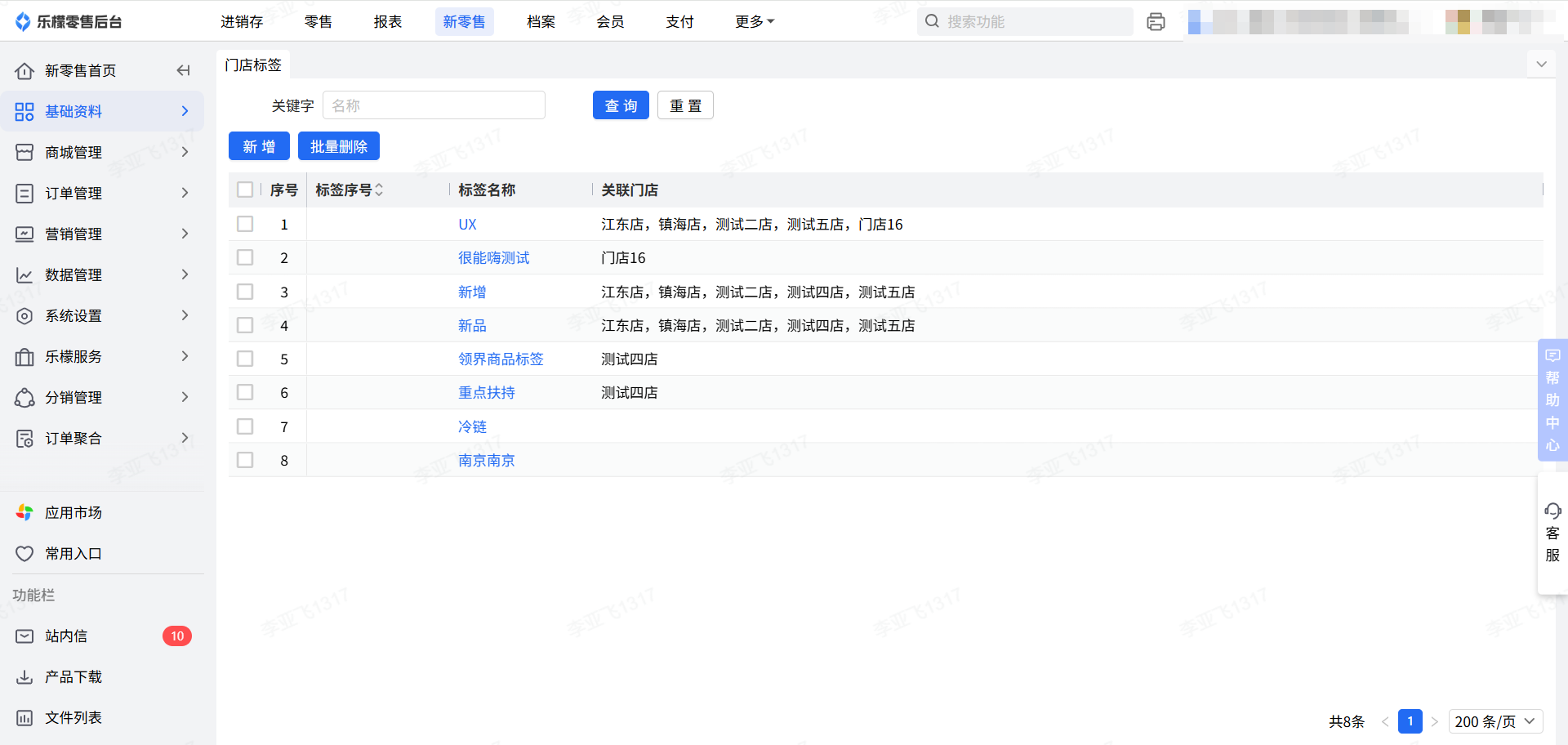Click the 产品下载 download icon
Image resolution: width=1568 pixels, height=745 pixels.
(24, 677)
